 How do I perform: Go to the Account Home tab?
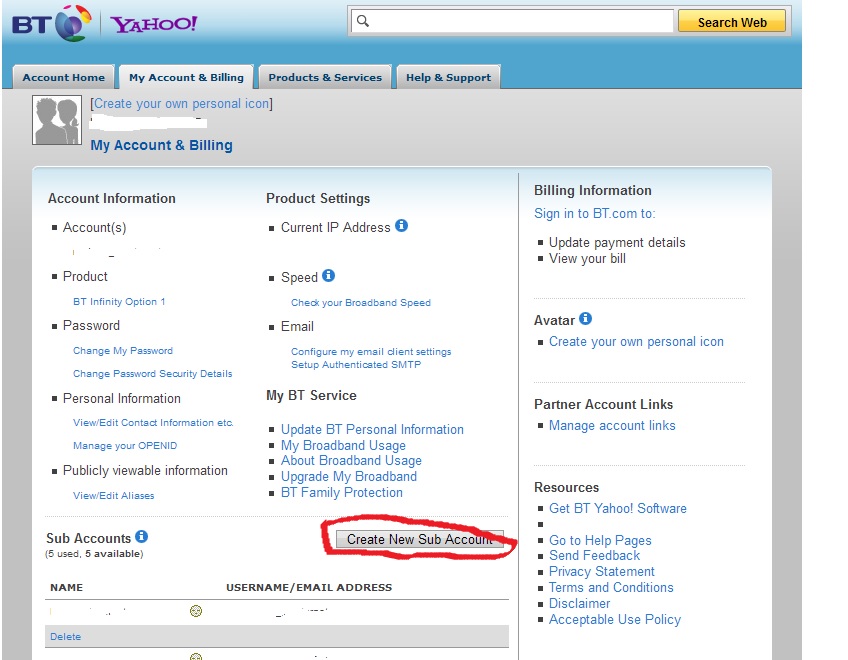tap(62, 76)
